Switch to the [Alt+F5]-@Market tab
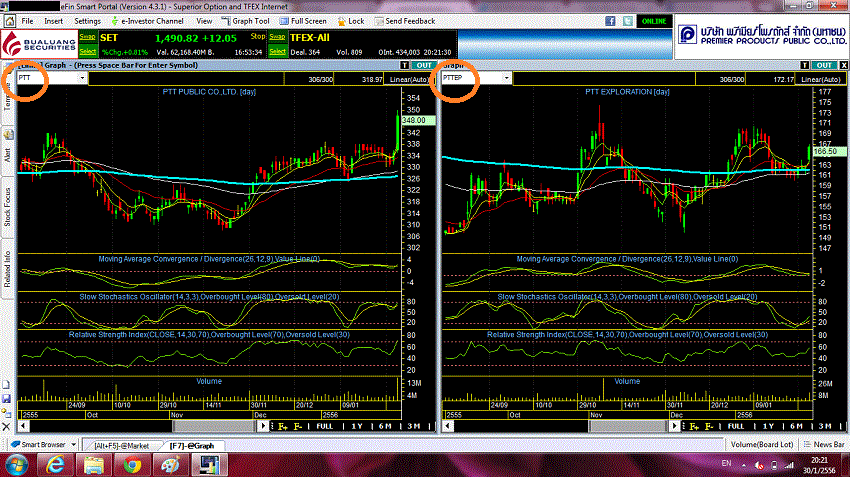 pyautogui.click(x=121, y=446)
